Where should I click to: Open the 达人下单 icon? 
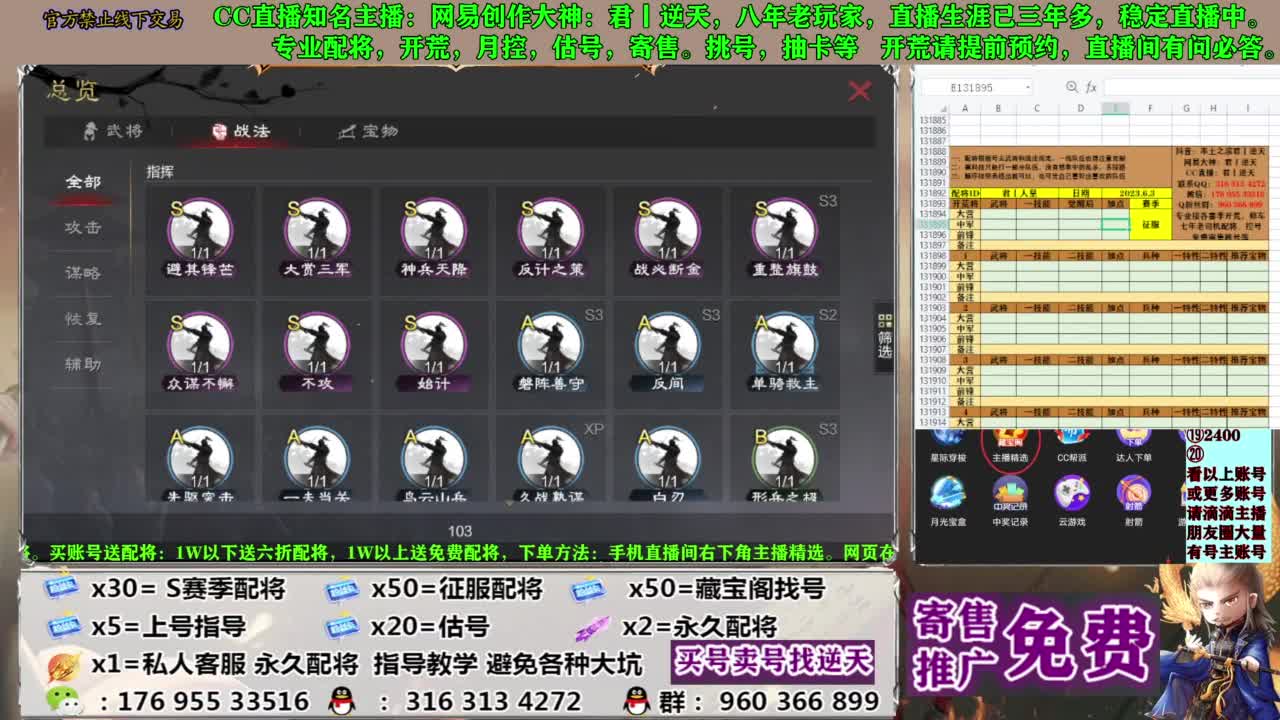coord(1133,446)
